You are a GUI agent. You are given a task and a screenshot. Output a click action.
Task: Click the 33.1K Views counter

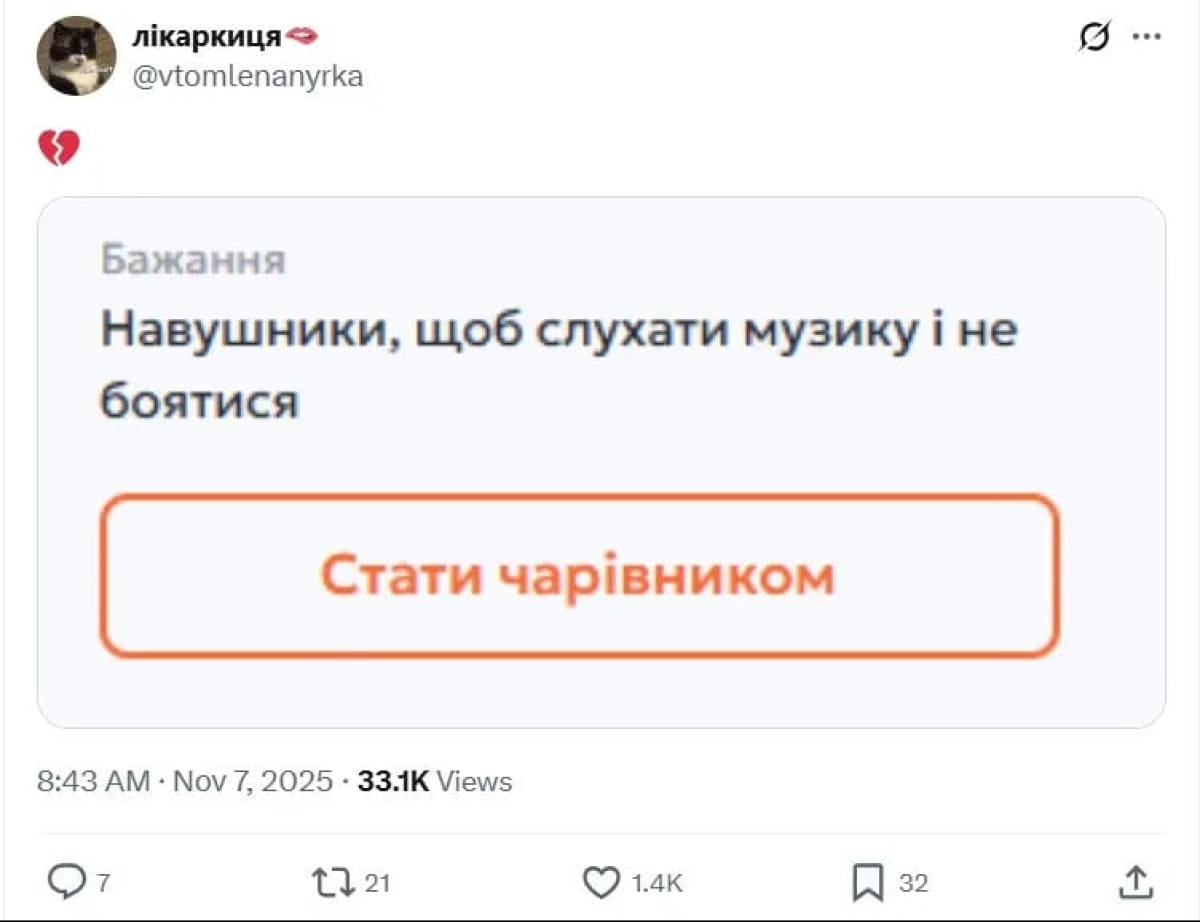pyautogui.click(x=435, y=781)
